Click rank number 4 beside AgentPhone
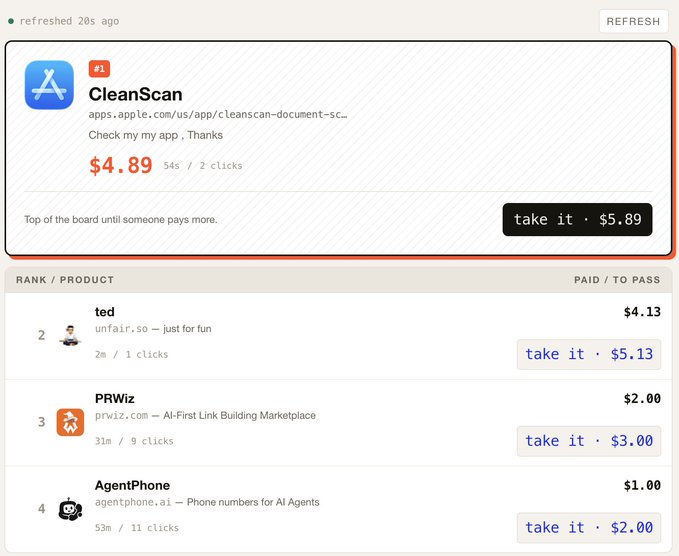The image size is (679, 556). (x=42, y=508)
